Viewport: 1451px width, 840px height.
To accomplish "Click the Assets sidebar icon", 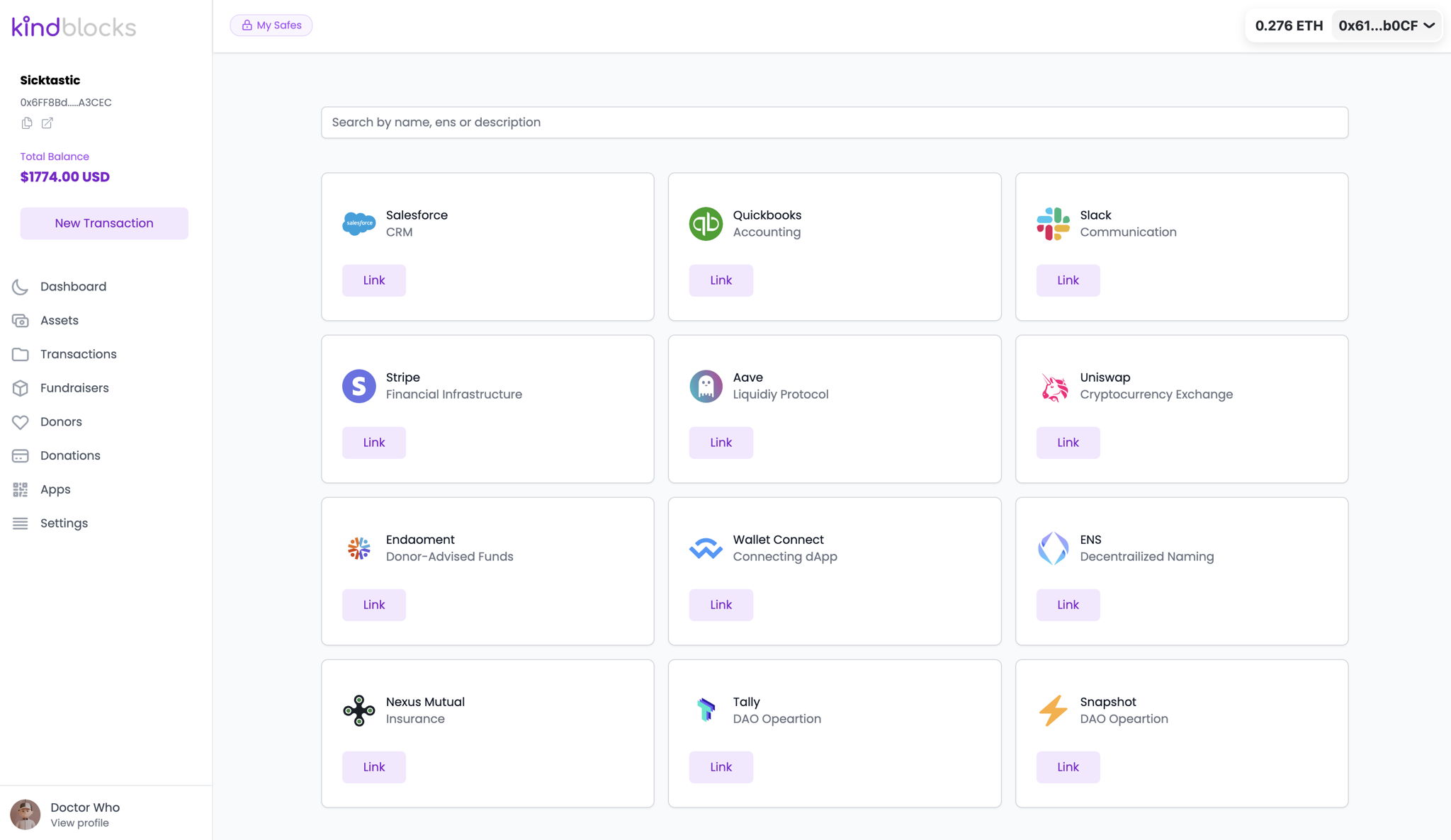I will tap(20, 321).
